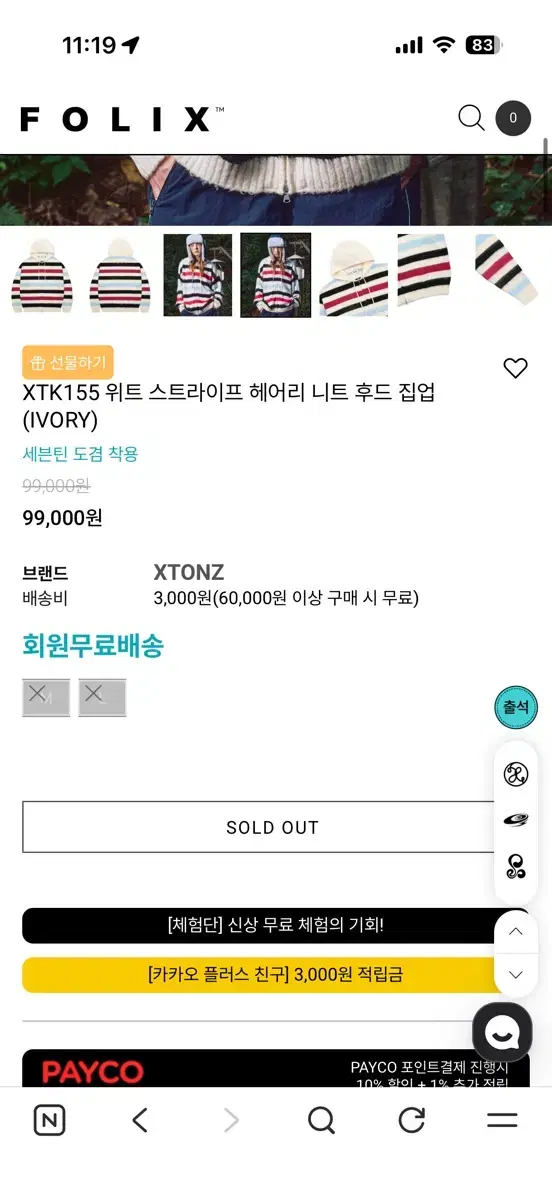
Task: Select the second sold-out size option box
Action: 102,697
